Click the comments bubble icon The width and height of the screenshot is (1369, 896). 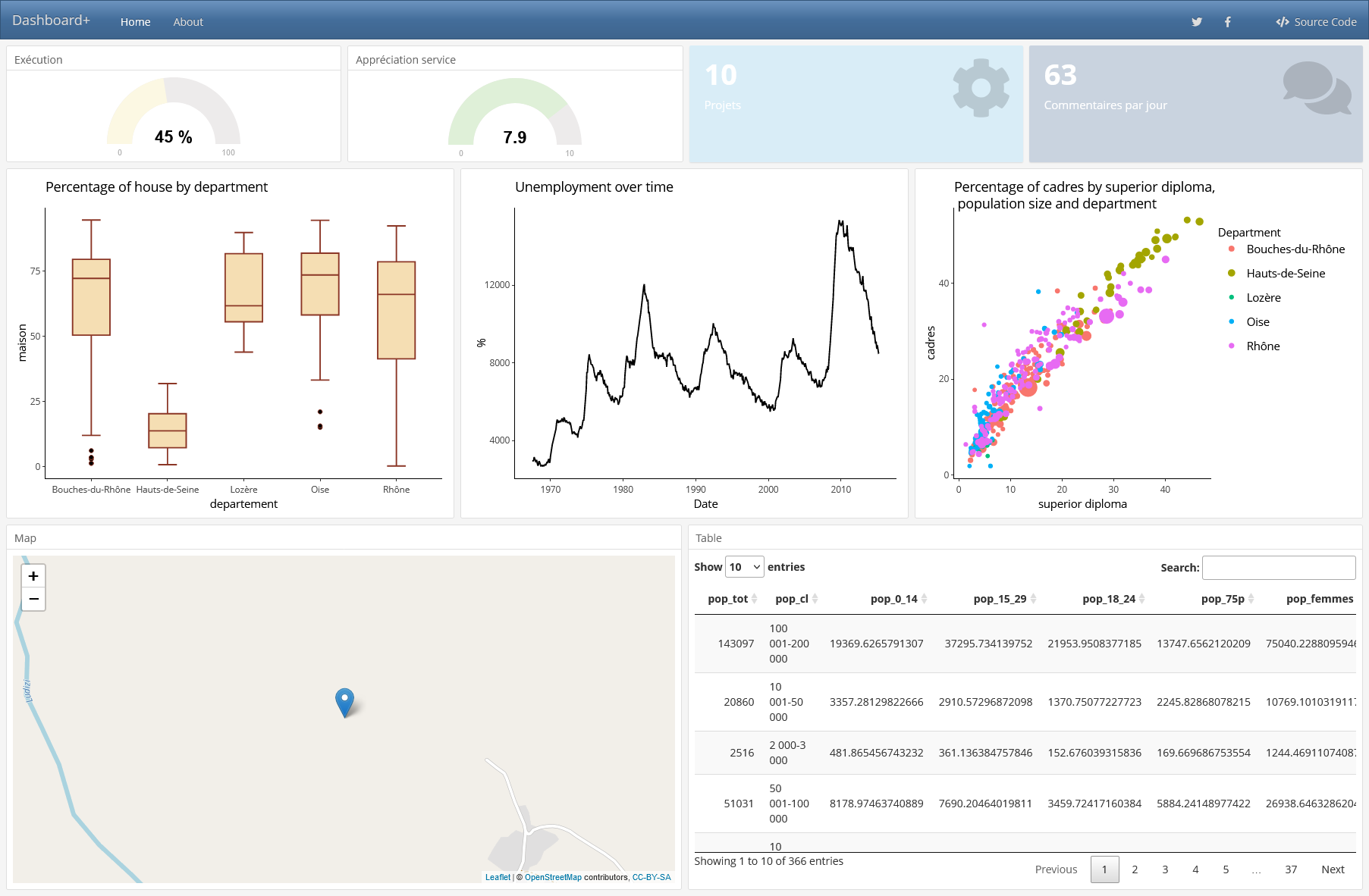[x=1317, y=88]
